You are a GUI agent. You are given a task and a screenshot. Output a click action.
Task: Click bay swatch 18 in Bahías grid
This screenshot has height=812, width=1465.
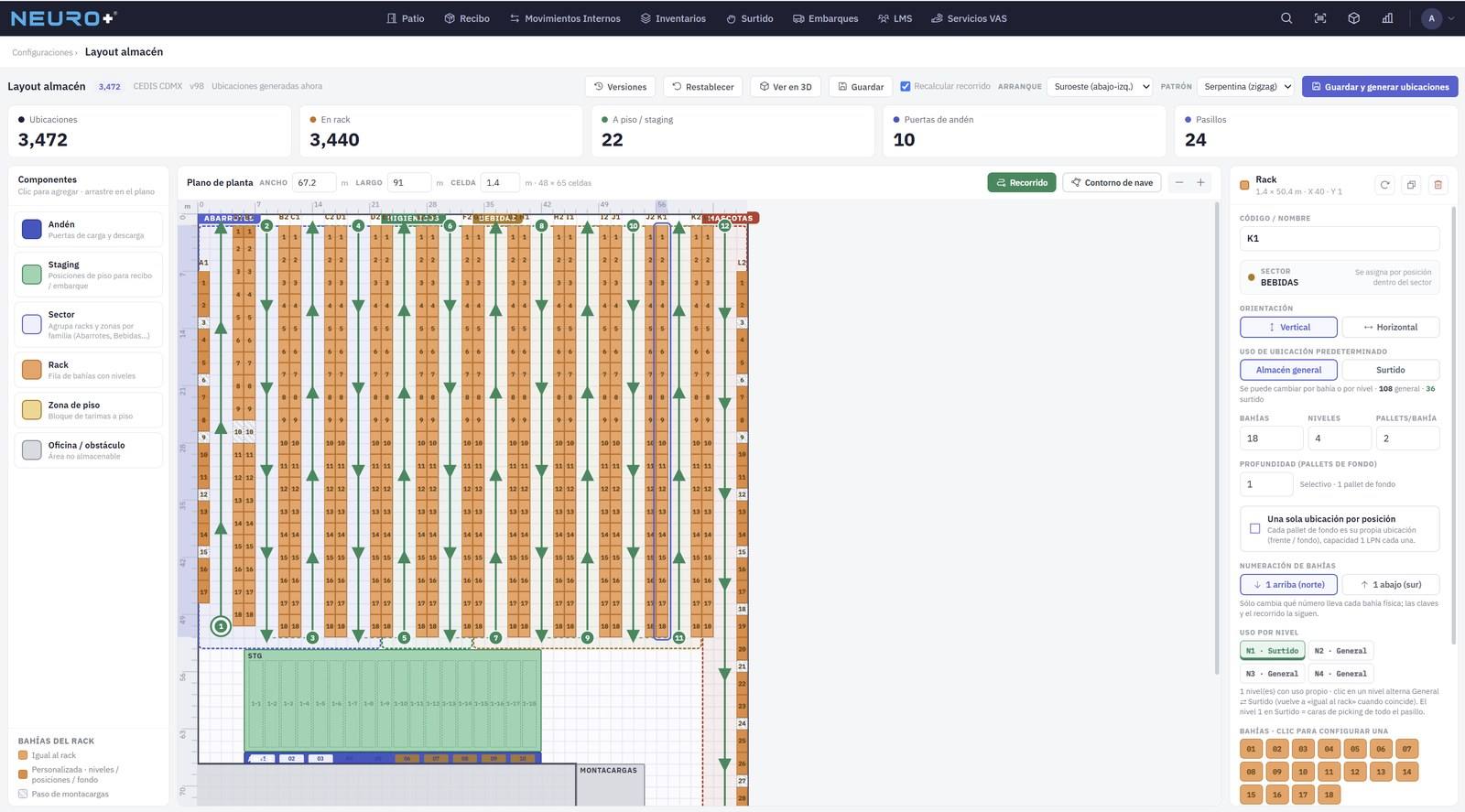pos(1329,794)
